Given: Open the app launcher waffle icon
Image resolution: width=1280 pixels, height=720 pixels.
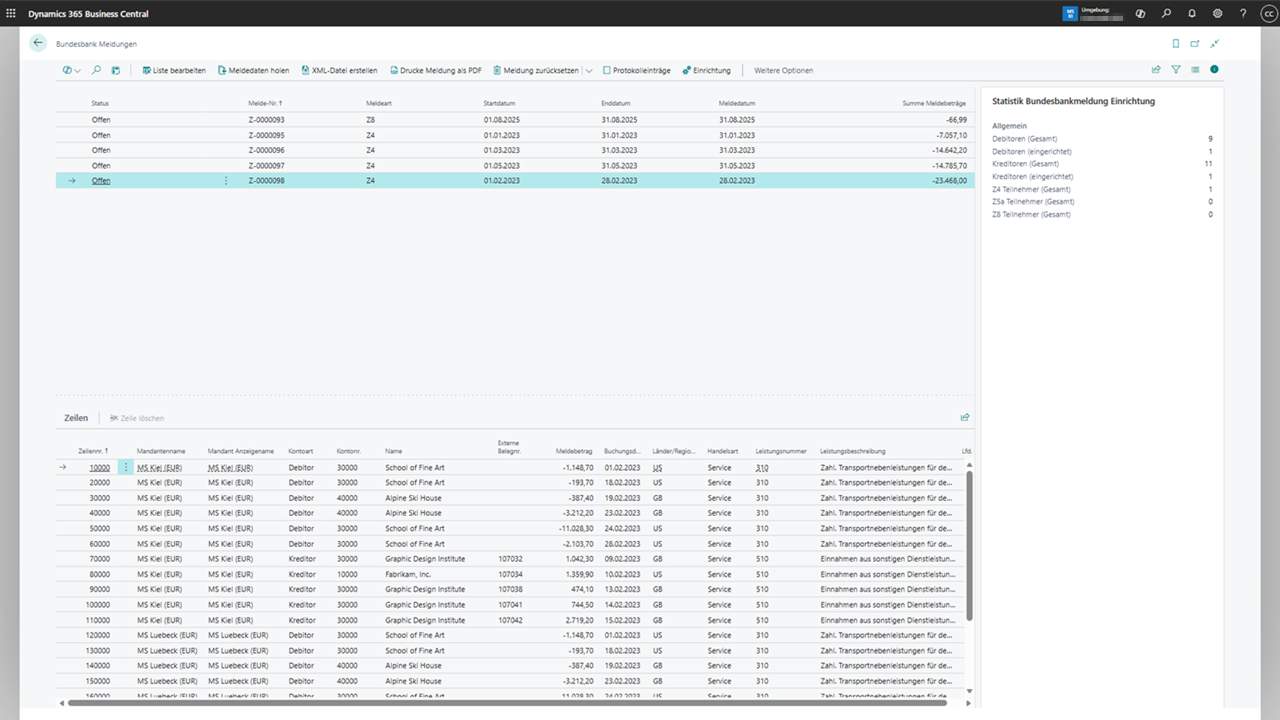Looking at the screenshot, I should pos(11,13).
